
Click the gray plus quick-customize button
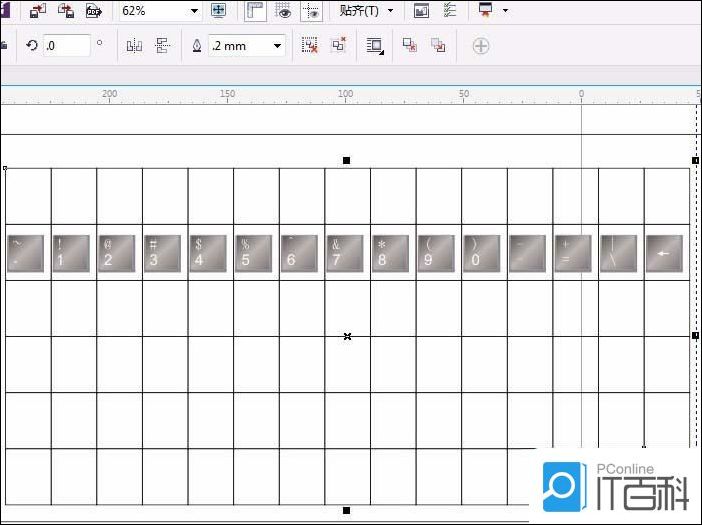[x=481, y=46]
